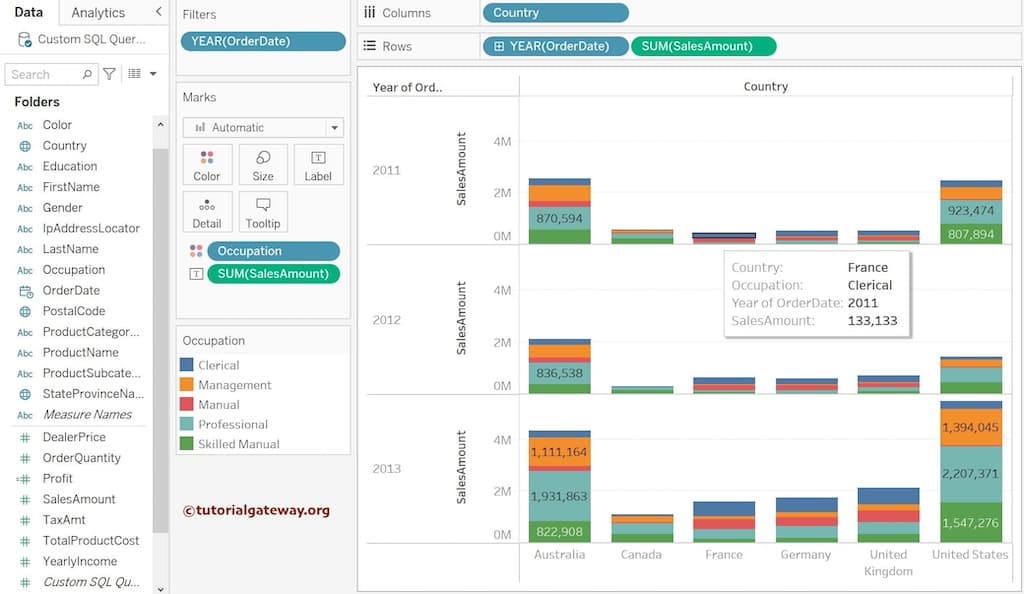This screenshot has width=1024, height=594.
Task: Click the Search fields input box
Action: (51, 74)
